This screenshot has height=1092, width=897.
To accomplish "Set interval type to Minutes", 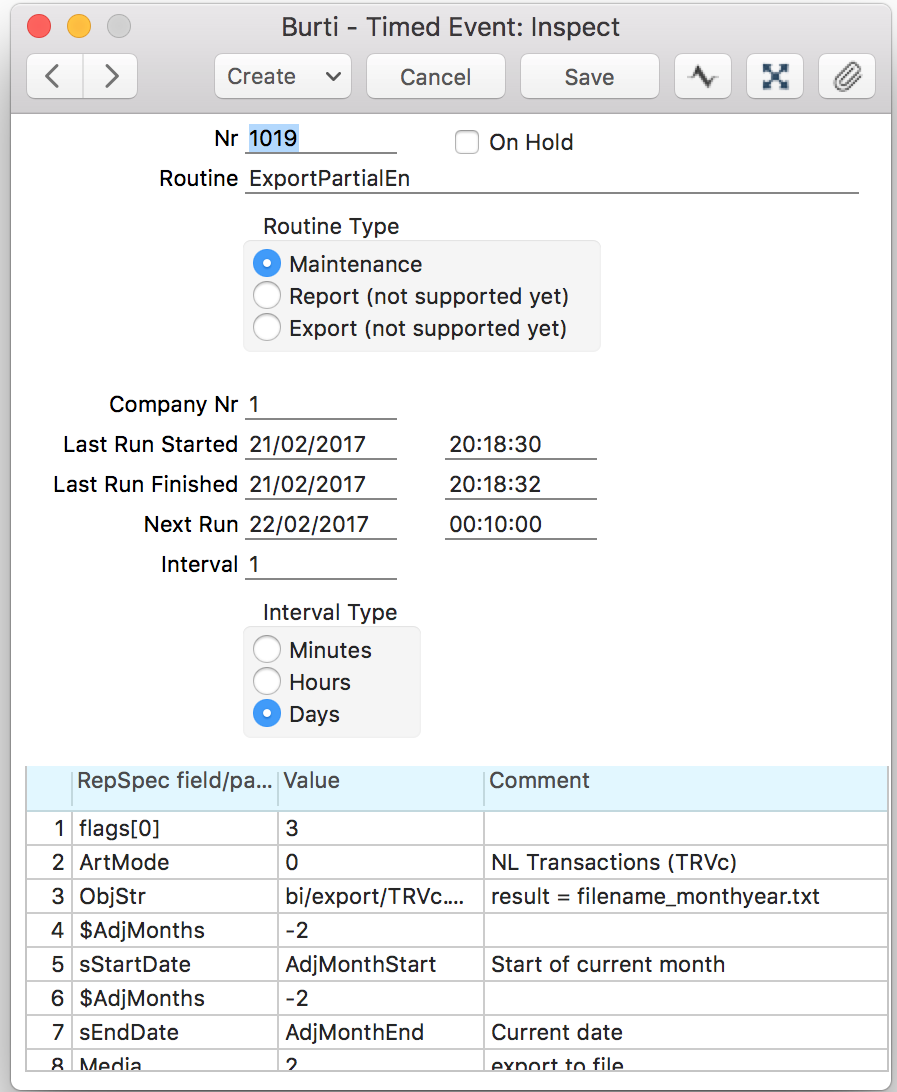I will coord(267,650).
